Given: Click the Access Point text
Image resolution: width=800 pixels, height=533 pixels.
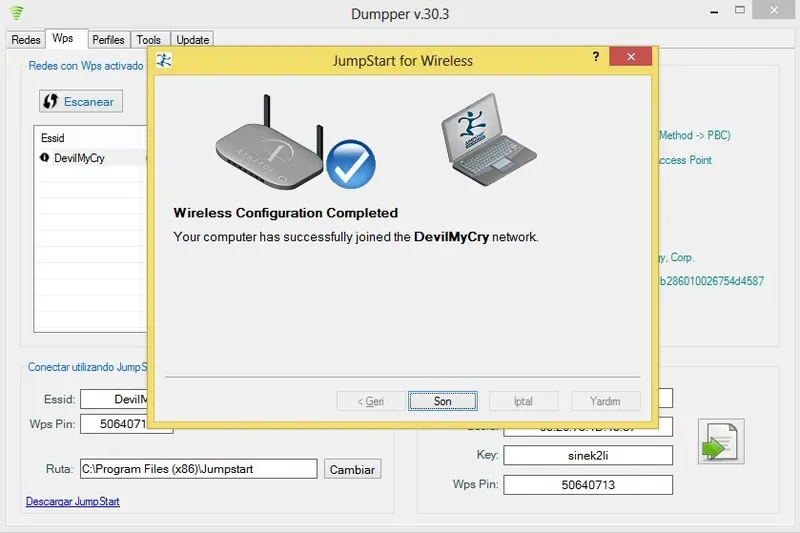Looking at the screenshot, I should (x=685, y=160).
